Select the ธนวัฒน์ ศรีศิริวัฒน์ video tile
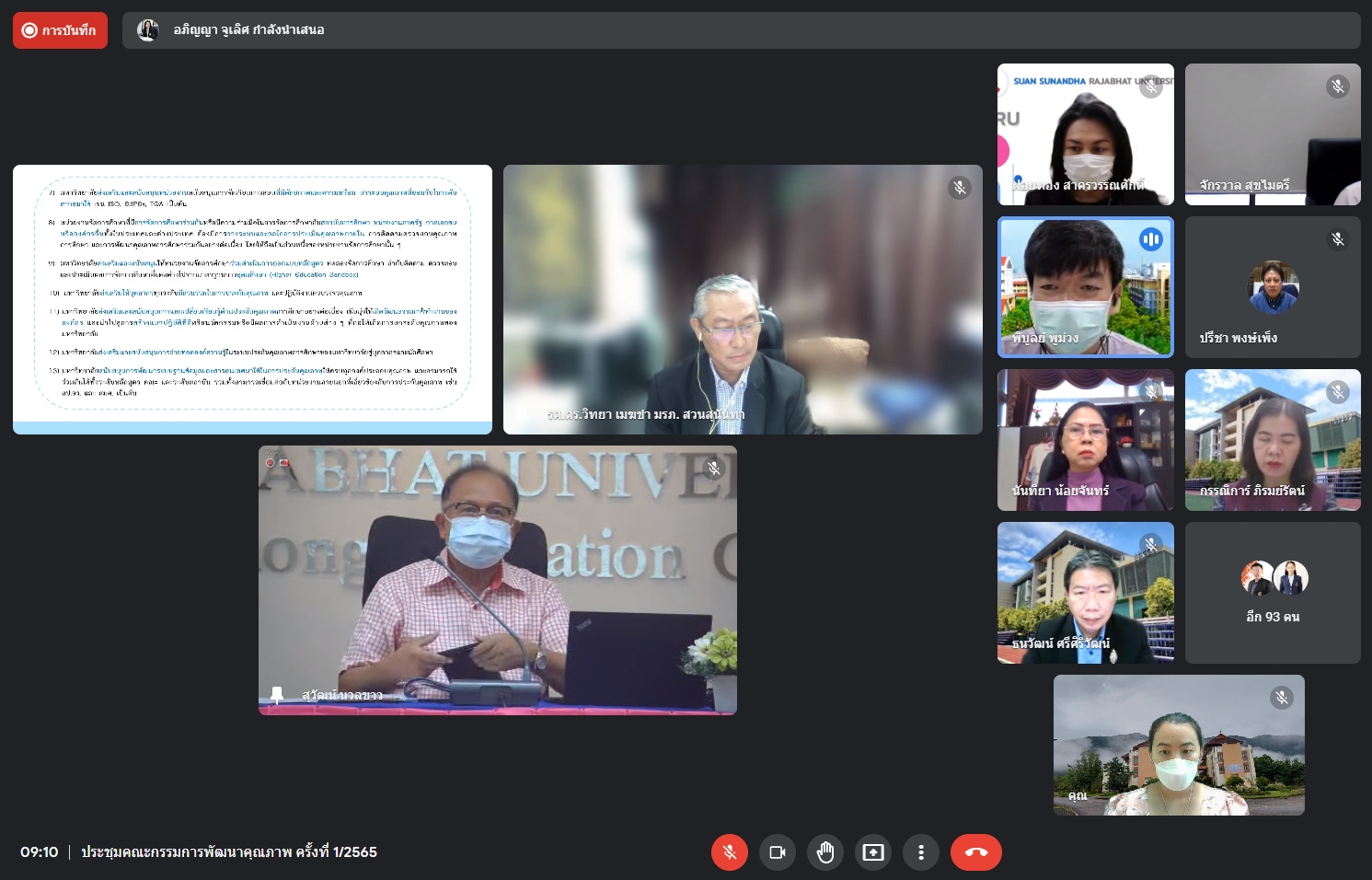 (1085, 593)
